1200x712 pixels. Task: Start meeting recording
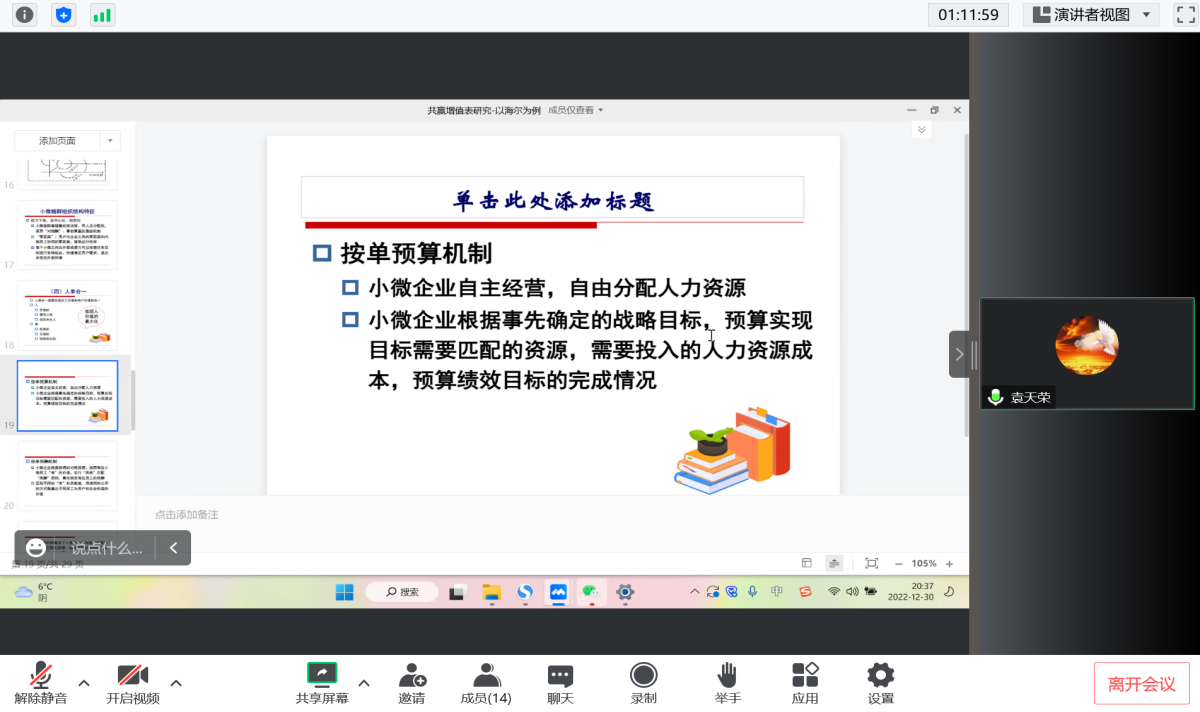click(x=643, y=683)
